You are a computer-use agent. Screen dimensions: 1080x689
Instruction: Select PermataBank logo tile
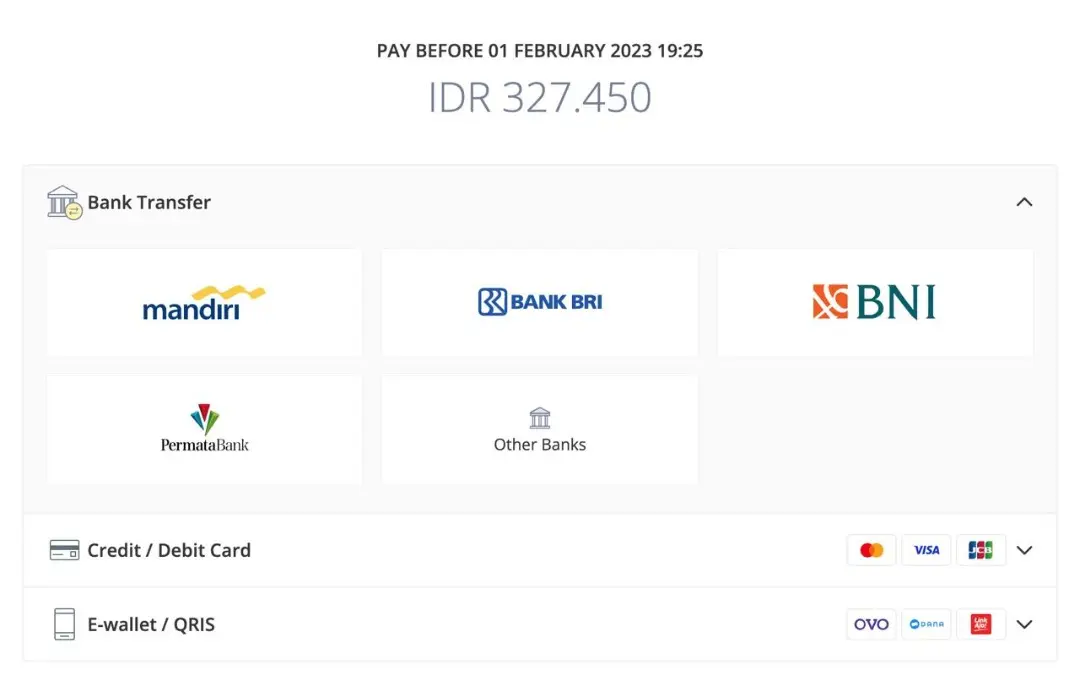coord(204,429)
